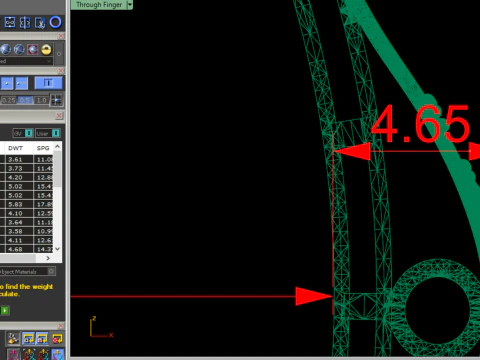Toggle the User switch

click(x=48, y=133)
